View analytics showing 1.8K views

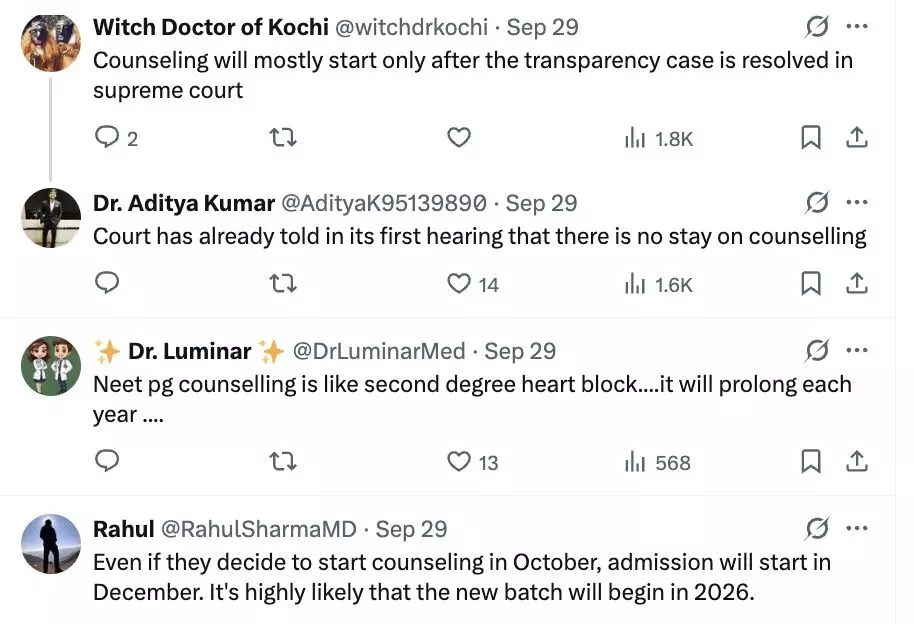coord(658,139)
